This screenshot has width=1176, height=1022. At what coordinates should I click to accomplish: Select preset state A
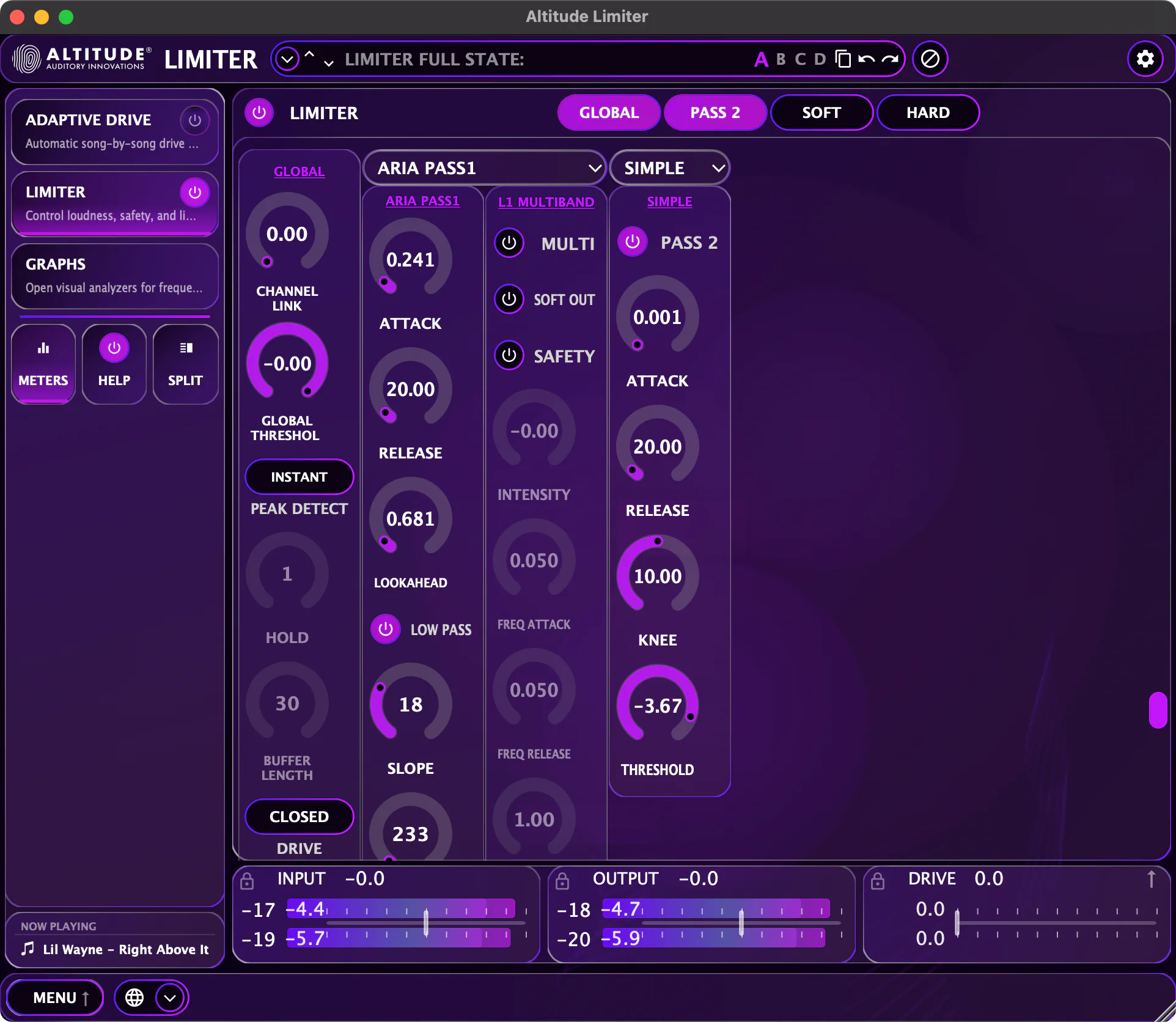[761, 59]
